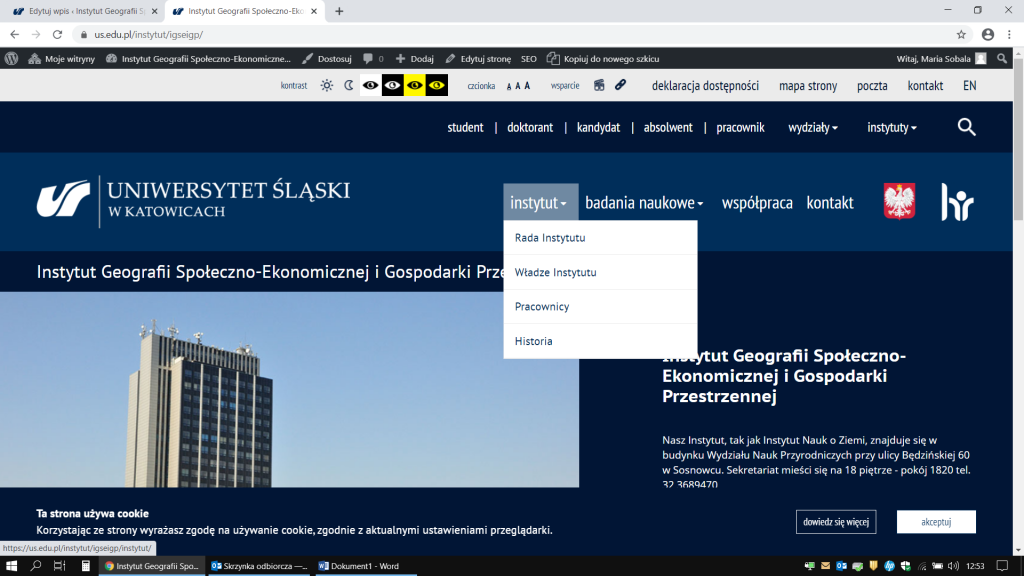Click the WordPress logo in admin bar
Screen dimensions: 1024x576
(x=11, y=59)
